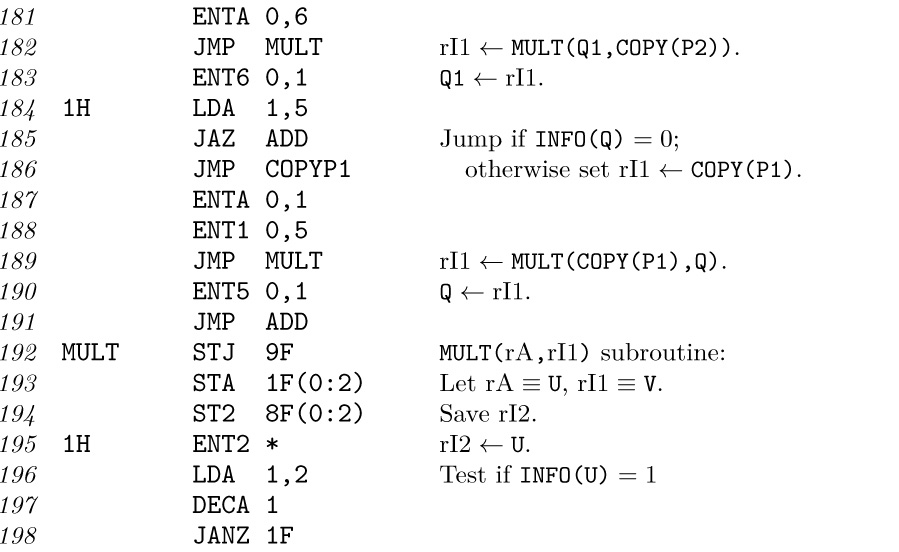Image resolution: width=899 pixels, height=552 pixels.
Task: Select the COPYP1 operand on line 186
Action: 308,169
